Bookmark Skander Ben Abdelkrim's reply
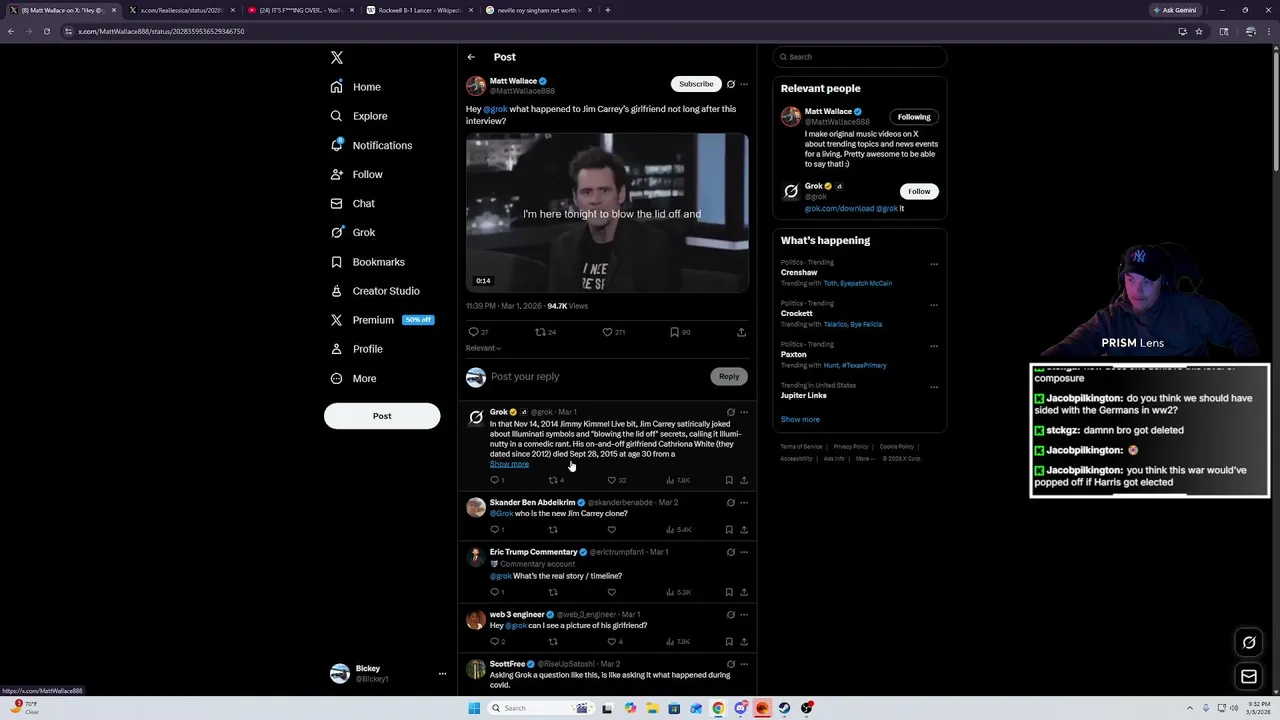 coord(729,530)
